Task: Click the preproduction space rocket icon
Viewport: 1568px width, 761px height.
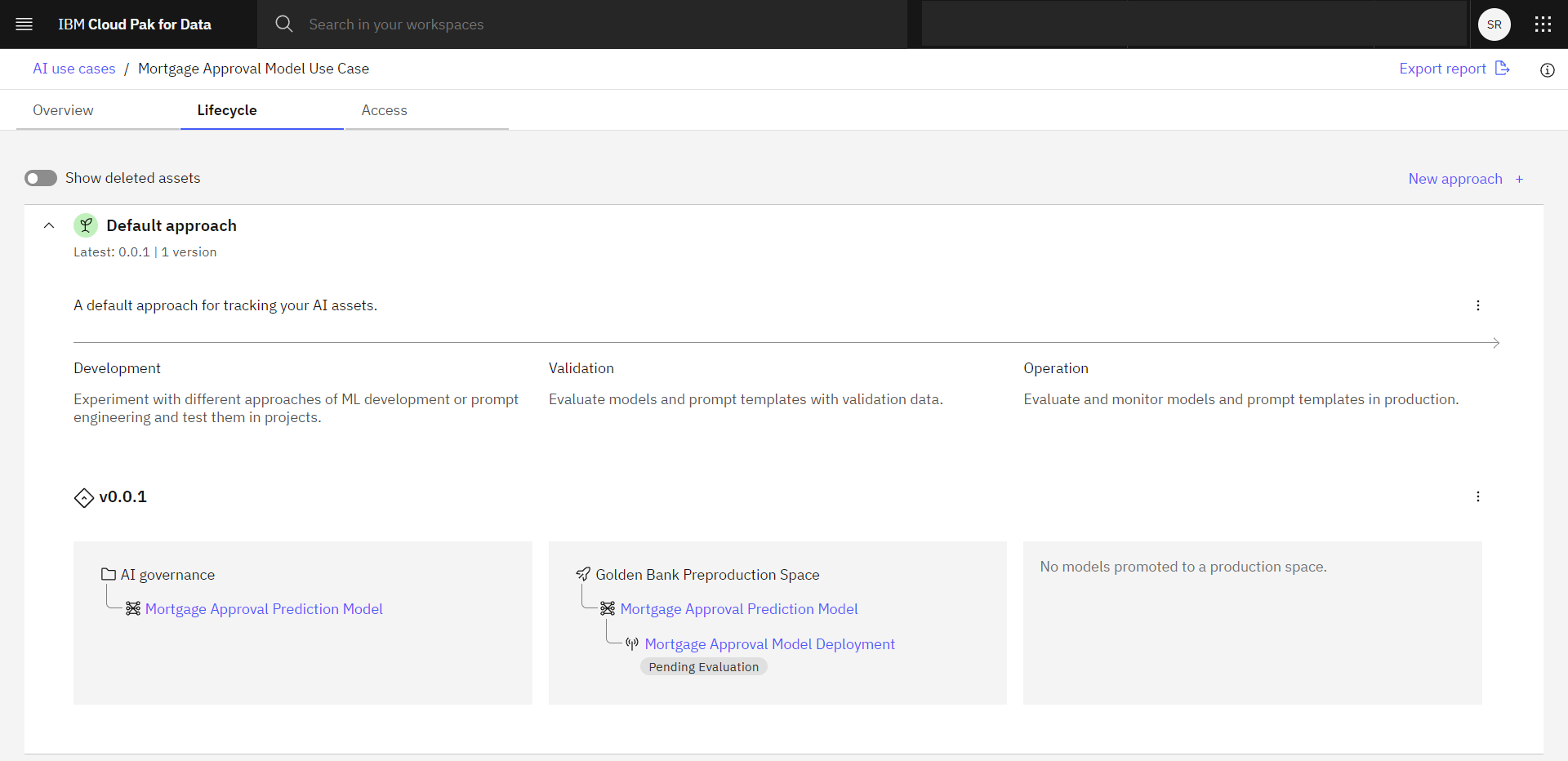Action: [x=583, y=574]
